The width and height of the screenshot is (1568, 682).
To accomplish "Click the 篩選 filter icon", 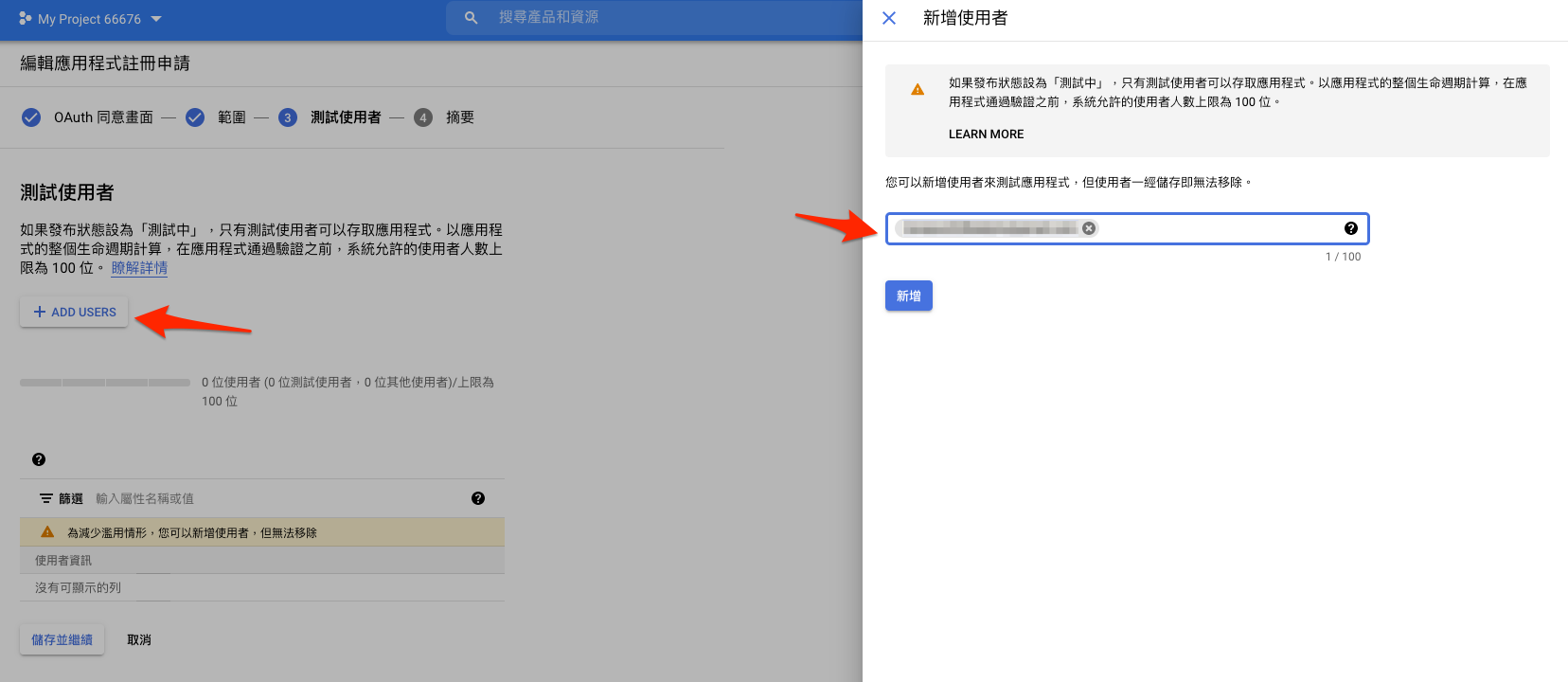I will click(45, 498).
